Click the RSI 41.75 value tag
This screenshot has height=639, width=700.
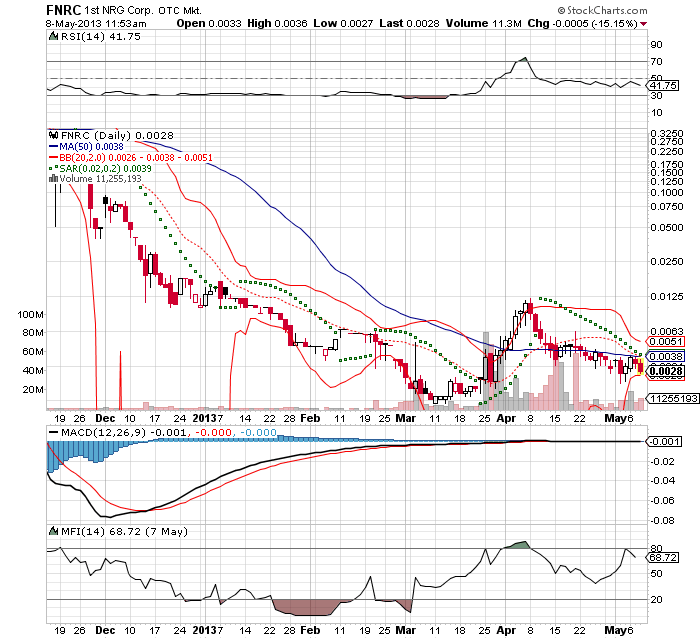coord(663,85)
